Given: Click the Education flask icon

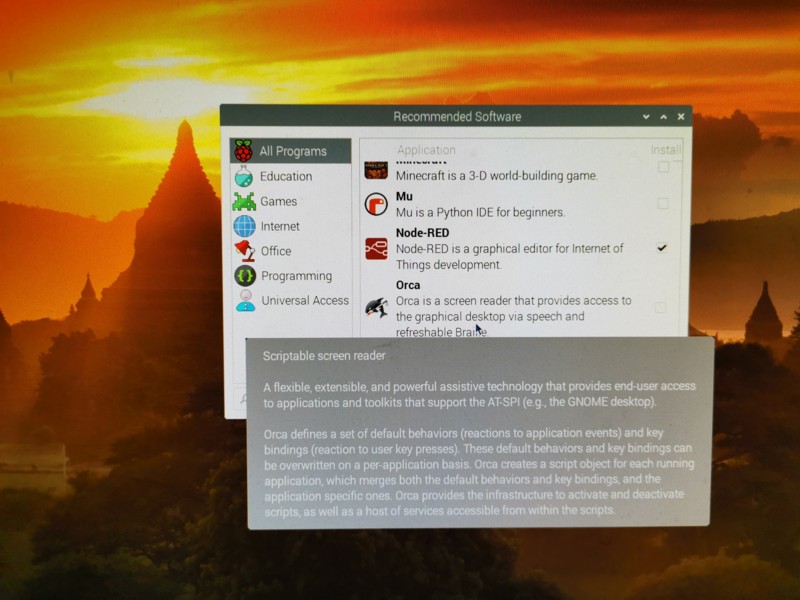Looking at the screenshot, I should pos(244,176).
